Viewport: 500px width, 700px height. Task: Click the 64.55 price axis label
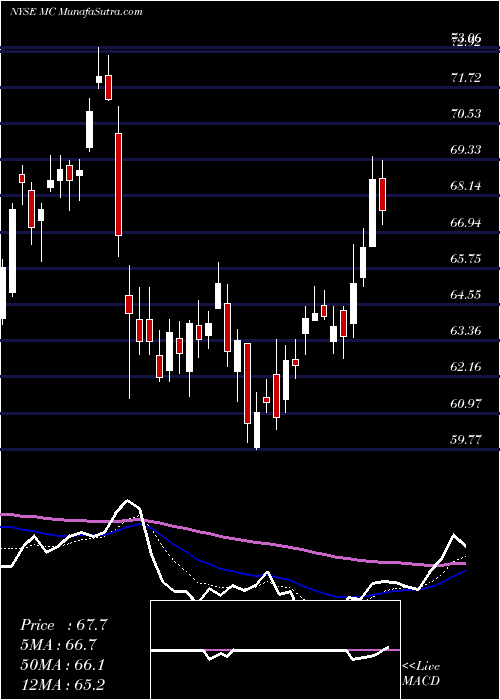pos(466,295)
